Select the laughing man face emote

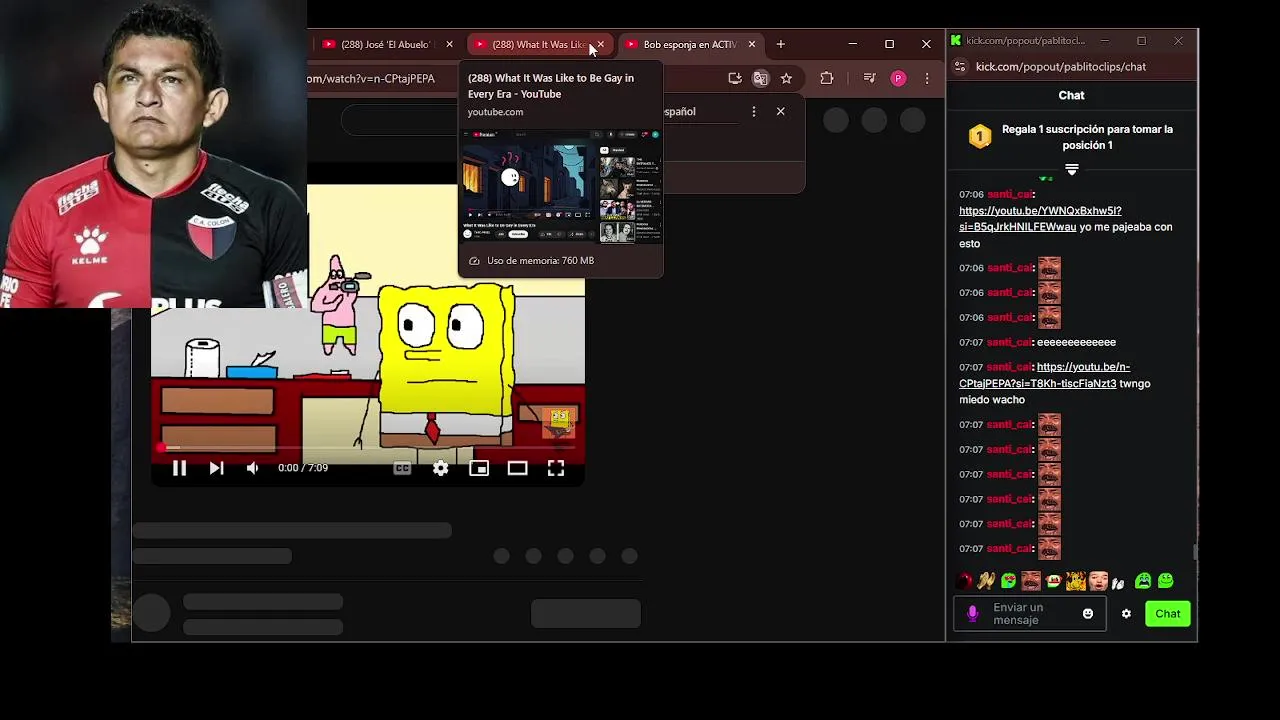(1031, 581)
